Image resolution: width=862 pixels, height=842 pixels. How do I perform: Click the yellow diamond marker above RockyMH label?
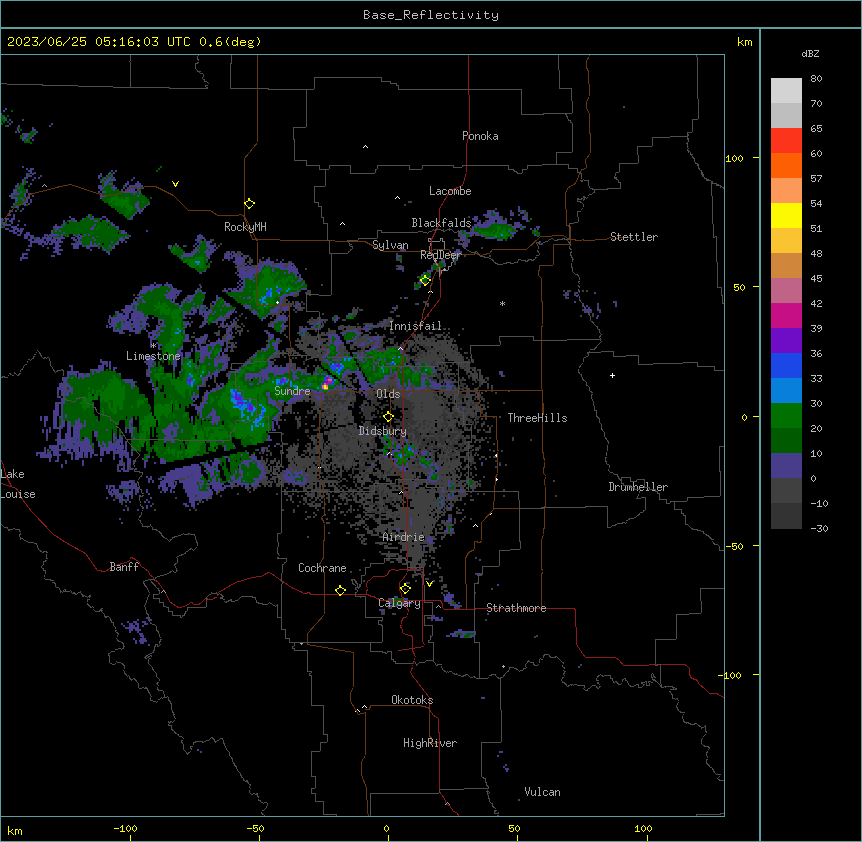pyautogui.click(x=249, y=203)
